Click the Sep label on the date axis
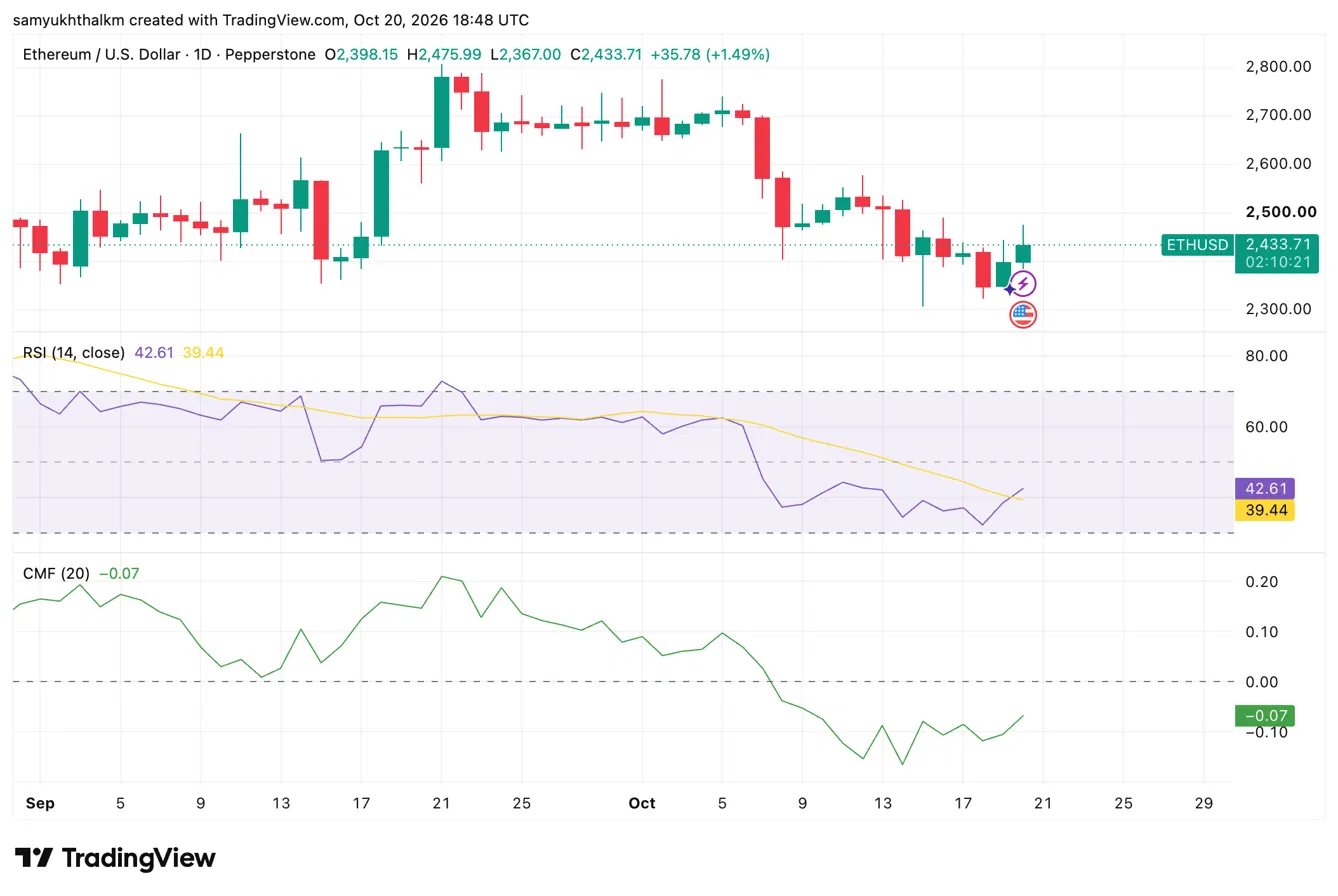1338x896 pixels. [41, 803]
